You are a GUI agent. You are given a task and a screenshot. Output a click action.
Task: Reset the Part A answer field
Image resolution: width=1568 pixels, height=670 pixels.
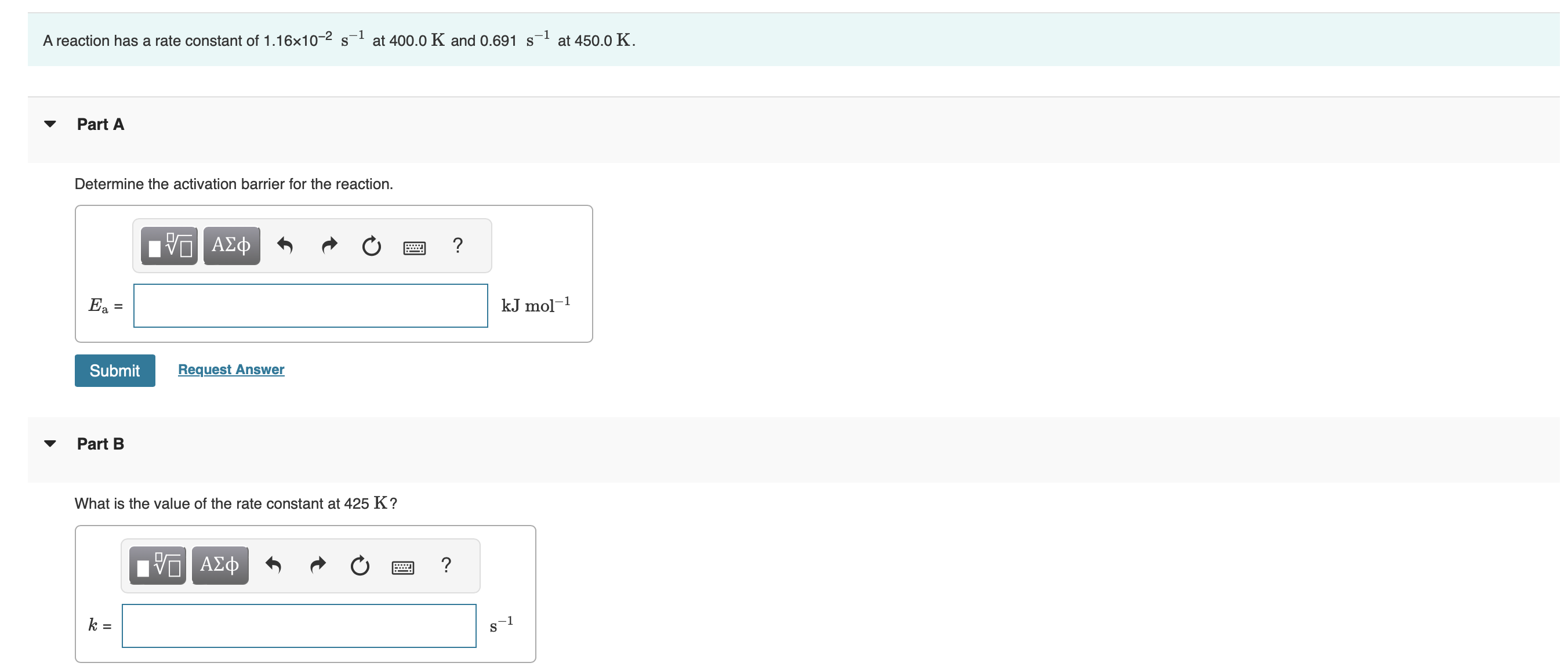(x=372, y=245)
